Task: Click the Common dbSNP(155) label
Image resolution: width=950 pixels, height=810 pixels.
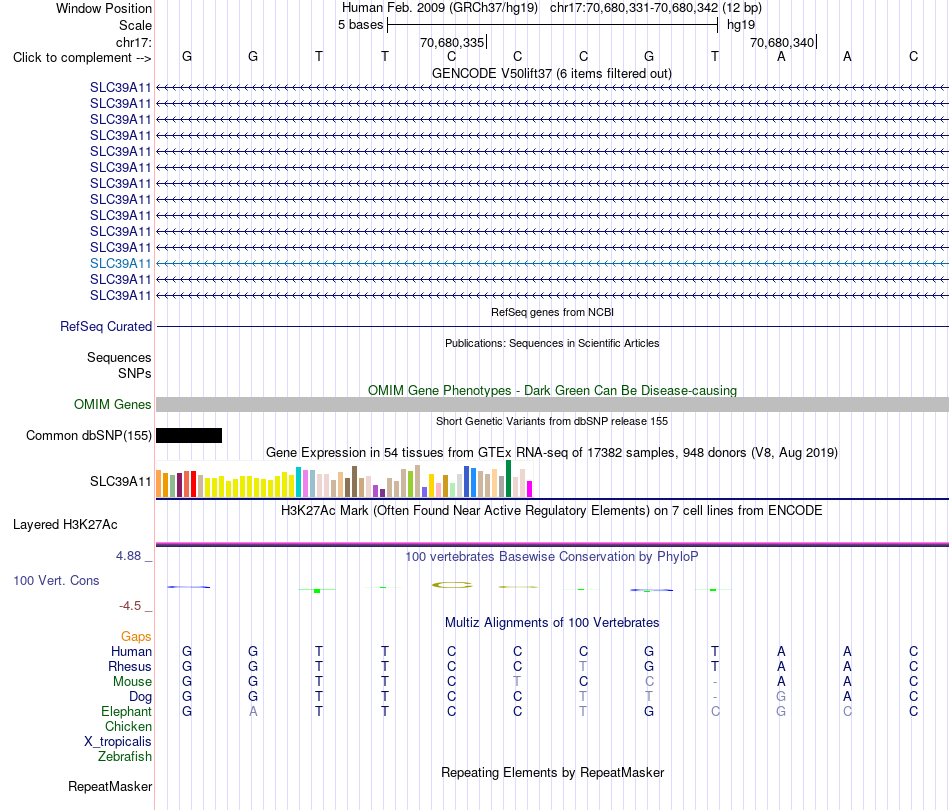Action: [x=88, y=436]
